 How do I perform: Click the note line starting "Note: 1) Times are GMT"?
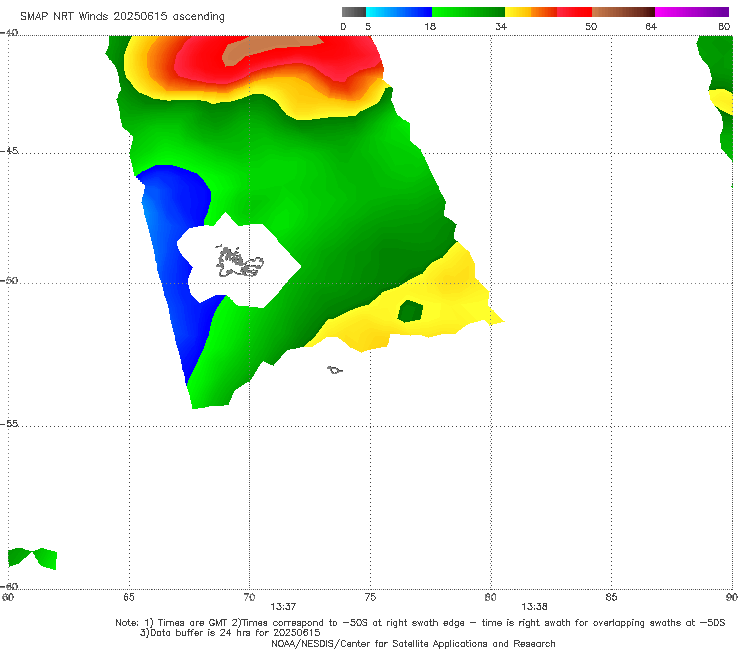[x=420, y=623]
